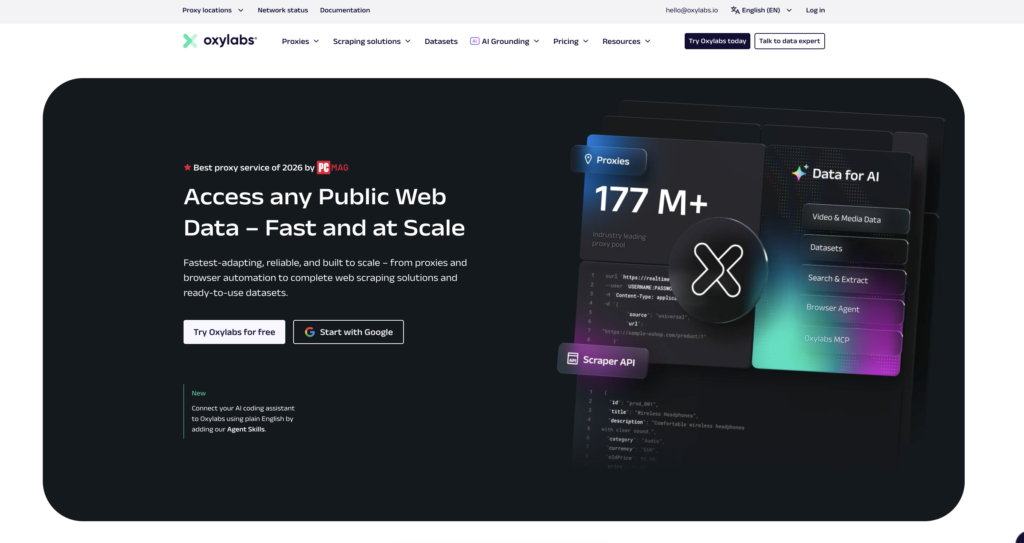Click the 177 M+ statistic
Viewport: 1024px width, 543px height.
[x=651, y=201]
